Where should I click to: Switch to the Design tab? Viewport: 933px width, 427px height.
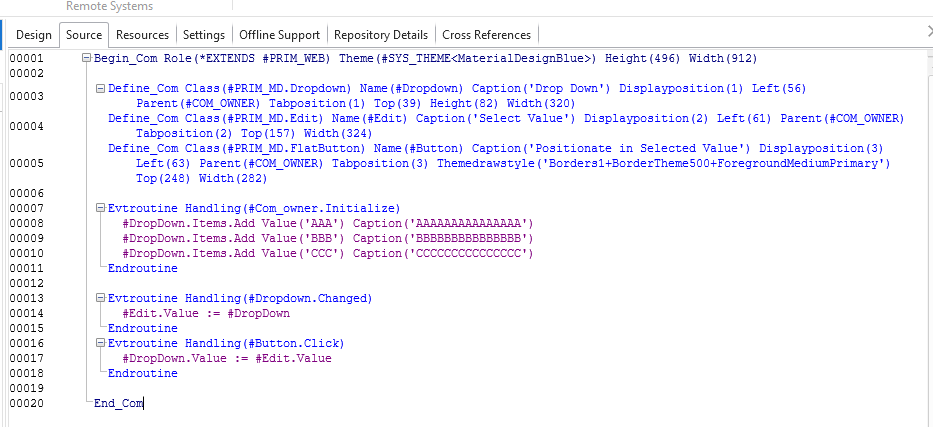(34, 35)
